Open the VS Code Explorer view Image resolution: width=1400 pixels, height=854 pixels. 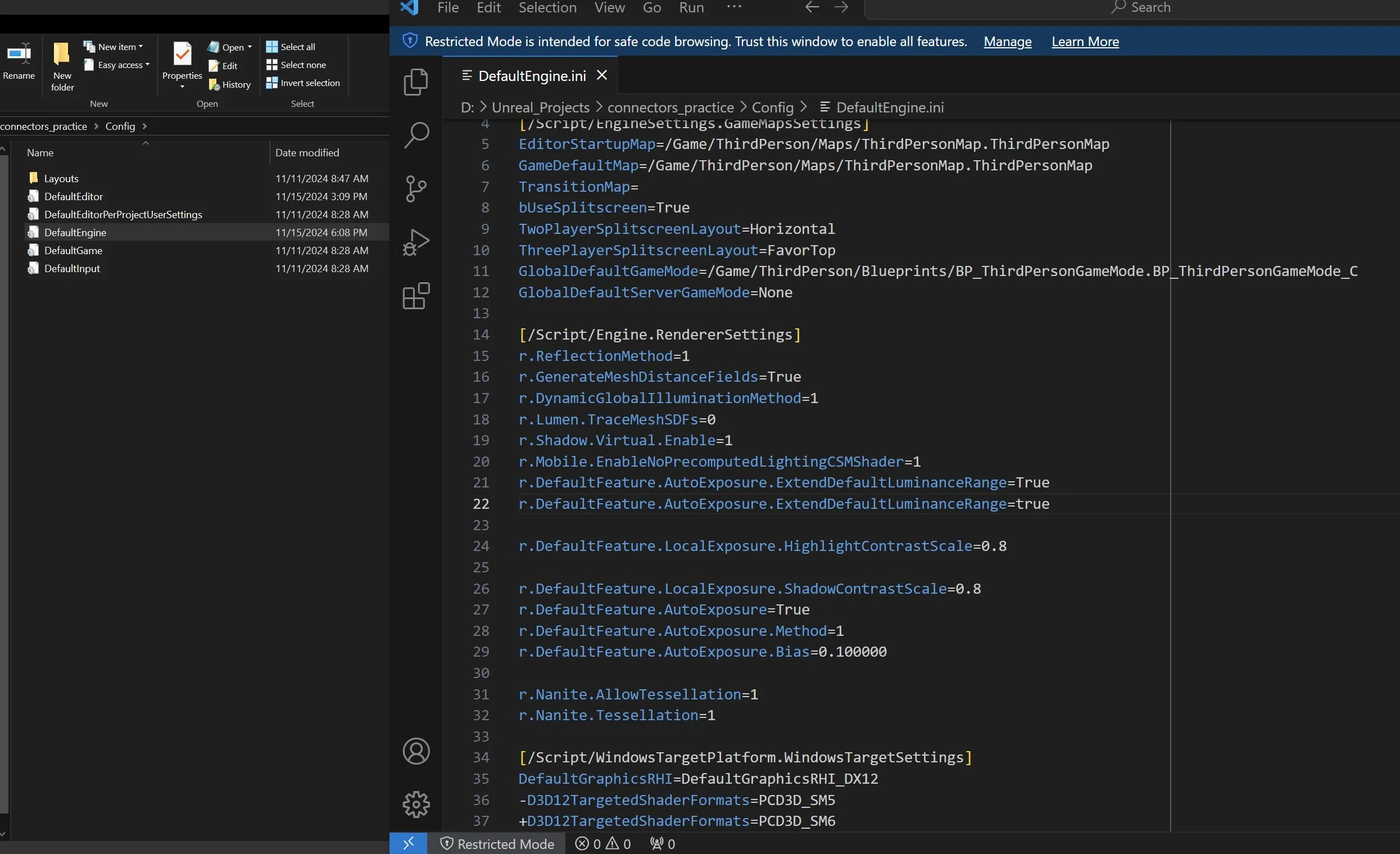pos(415,82)
